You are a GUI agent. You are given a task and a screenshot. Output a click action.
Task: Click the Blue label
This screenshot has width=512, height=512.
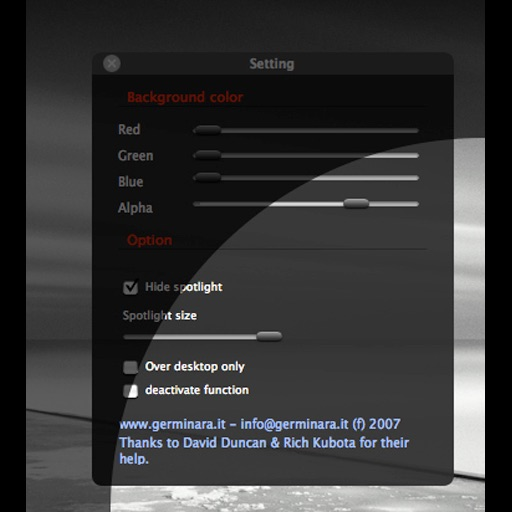click(131, 182)
